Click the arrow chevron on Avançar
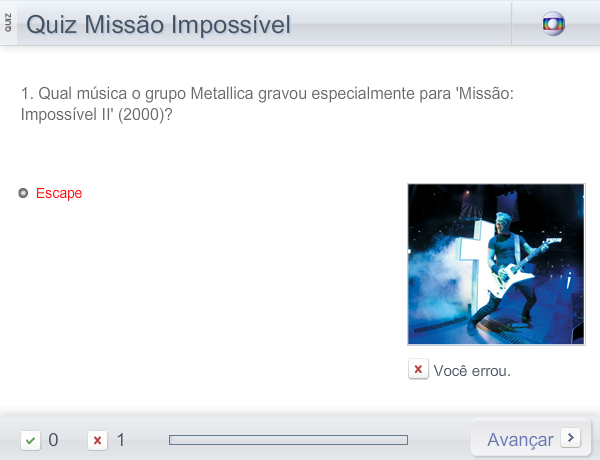The height and width of the screenshot is (460, 600). tap(571, 437)
